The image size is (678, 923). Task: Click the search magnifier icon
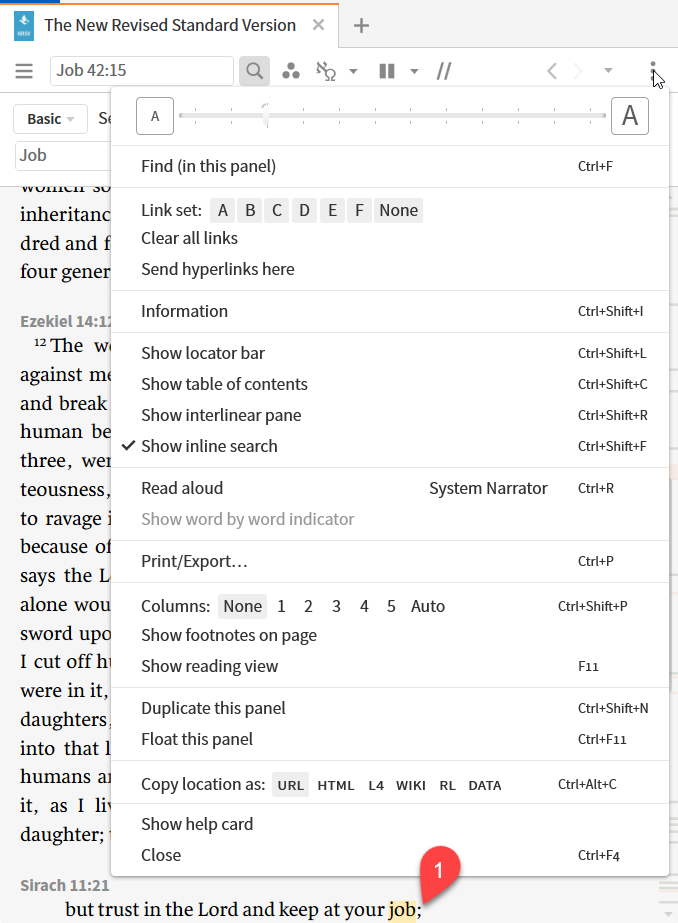254,71
